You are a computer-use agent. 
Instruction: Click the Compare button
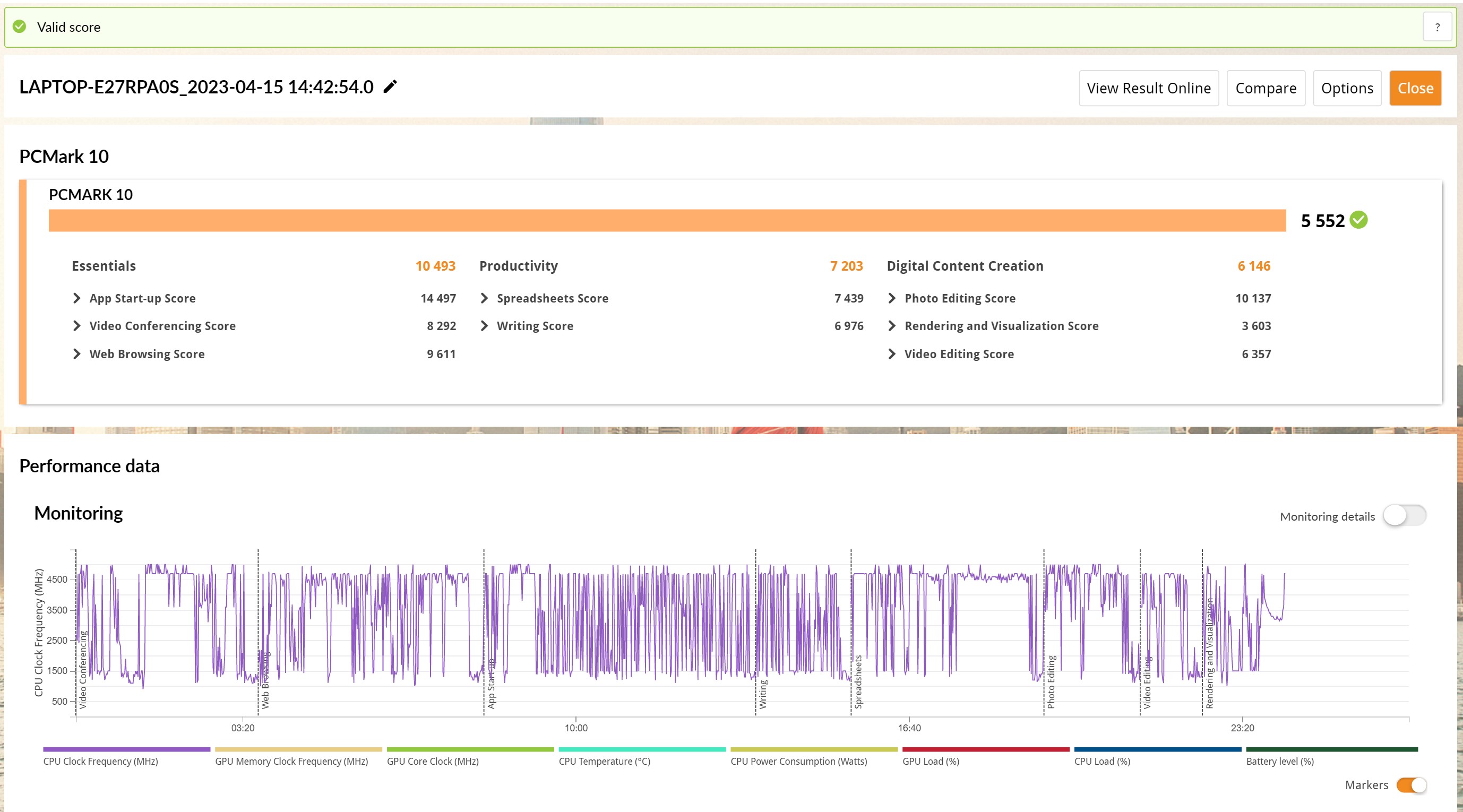(1266, 88)
